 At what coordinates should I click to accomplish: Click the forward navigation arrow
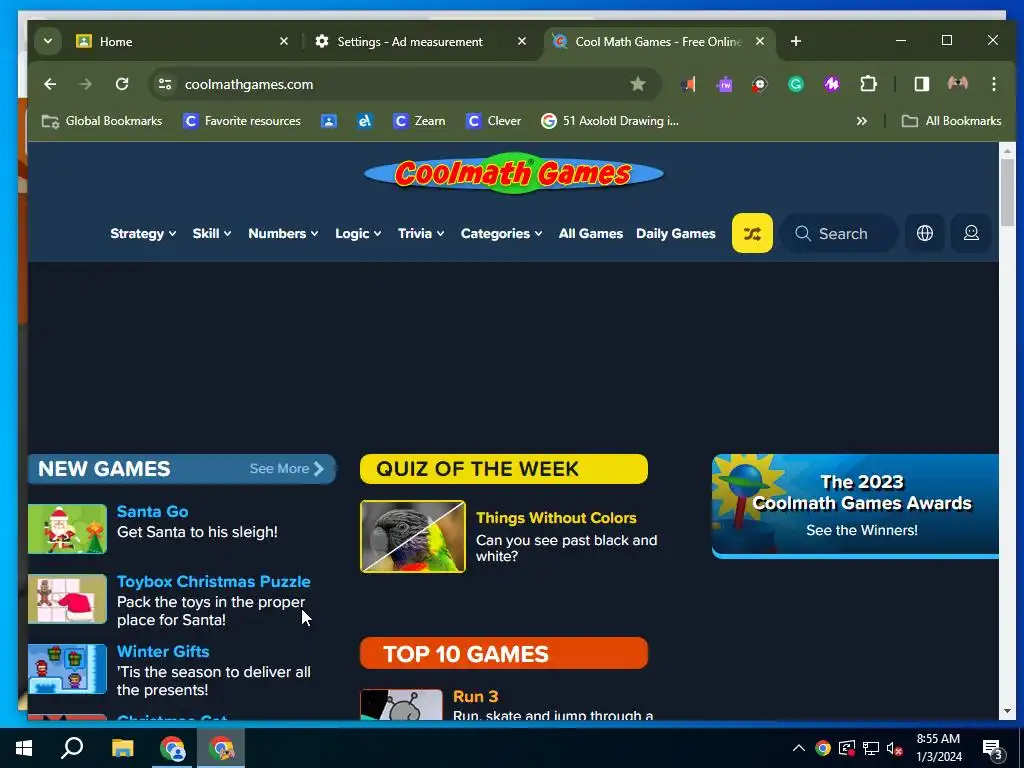coord(86,84)
